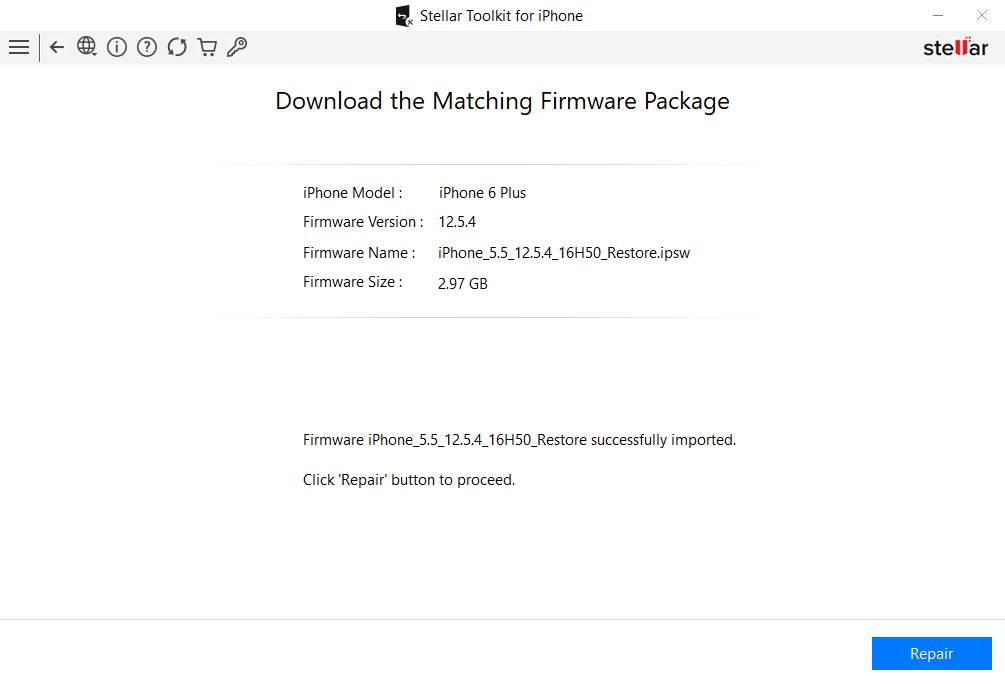Click the Stellar Toolkit for iPhone title text

pyautogui.click(x=501, y=15)
